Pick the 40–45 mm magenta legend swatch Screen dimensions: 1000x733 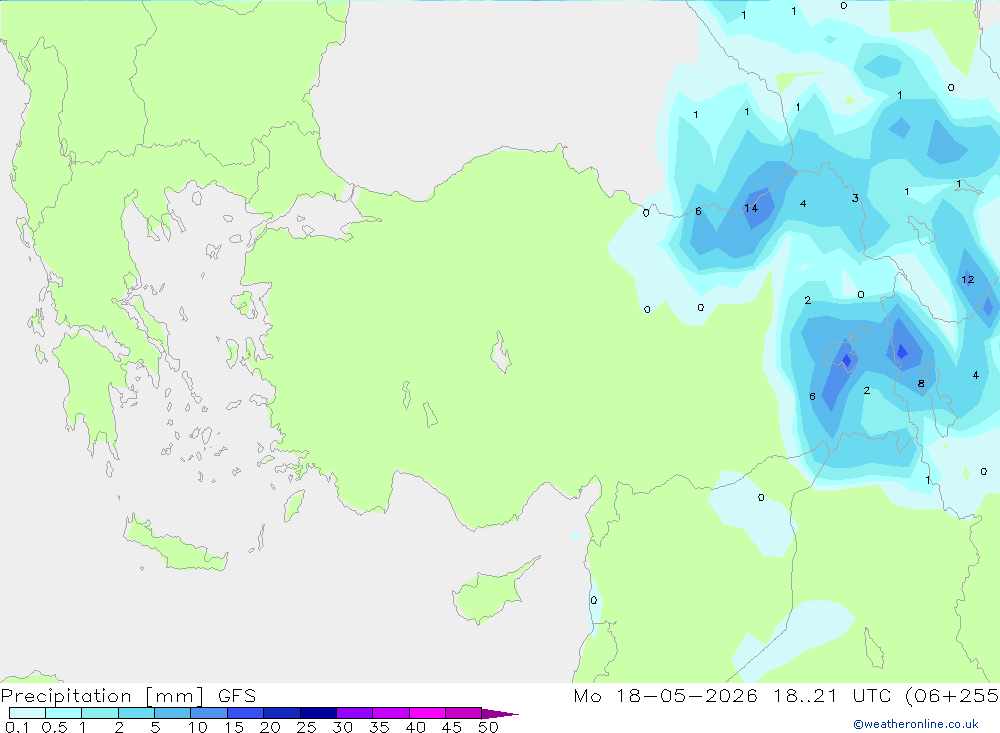click(x=427, y=713)
